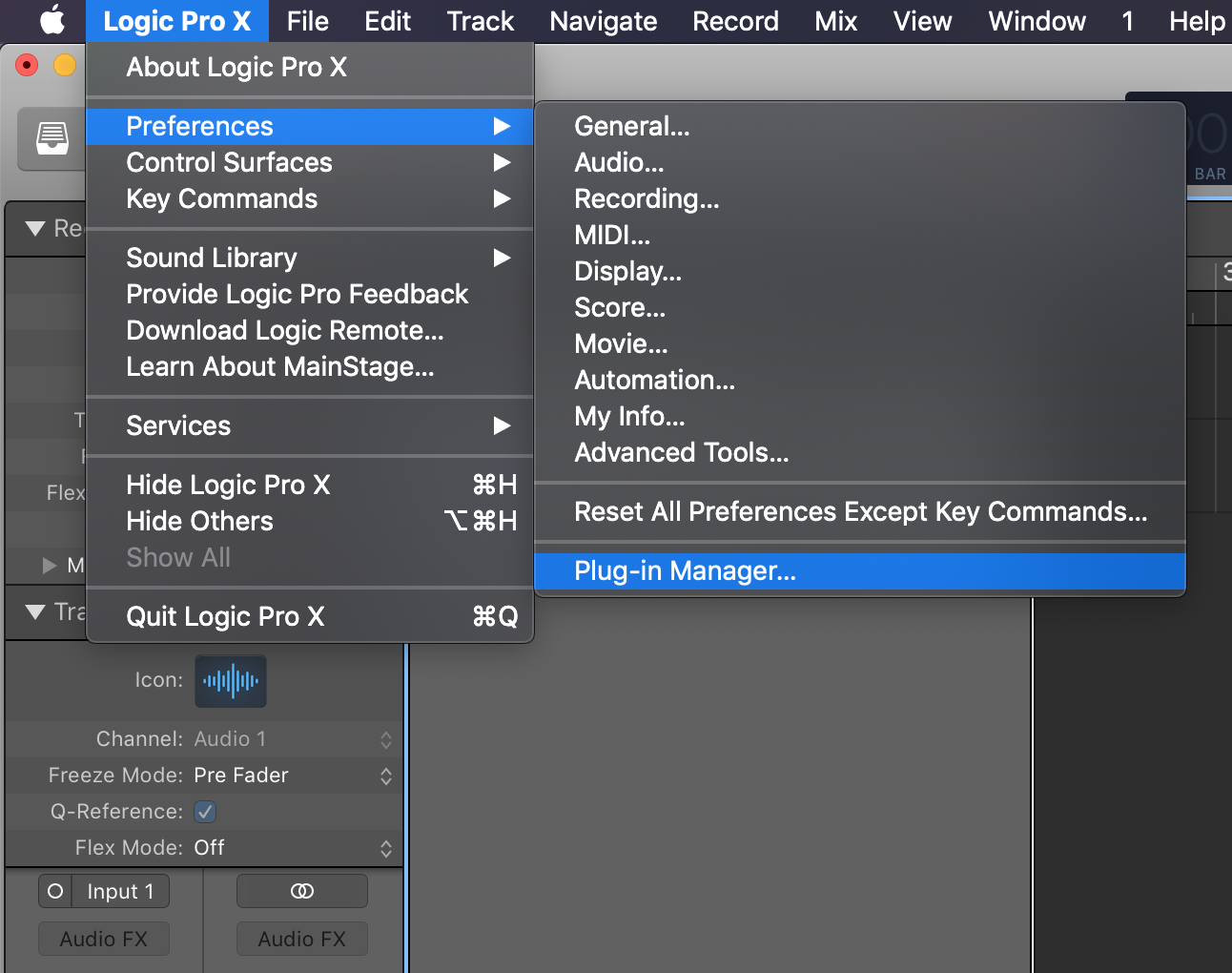Click the Input 1 slot button
1232x973 pixels.
coord(121,891)
